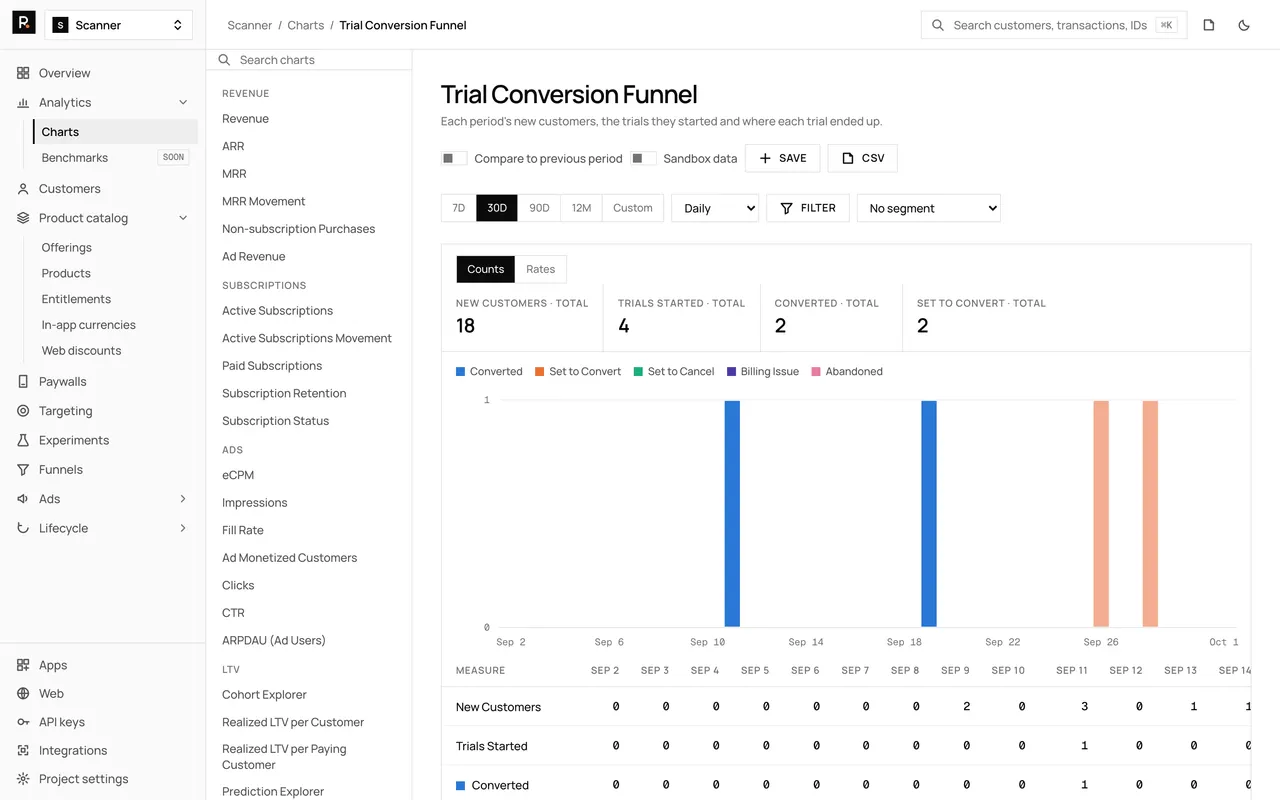This screenshot has height=800, width=1280.
Task: Click the Apps grid icon
Action: pyautogui.click(x=23, y=665)
